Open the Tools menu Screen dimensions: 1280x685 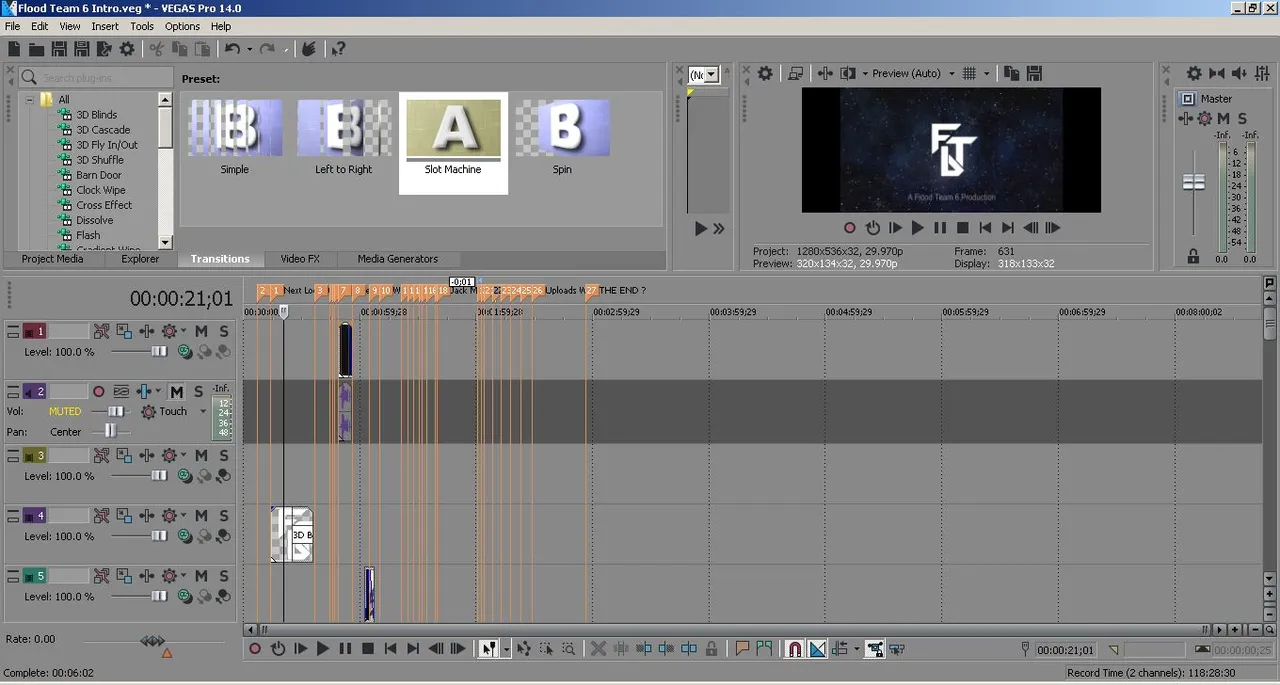[x=142, y=26]
